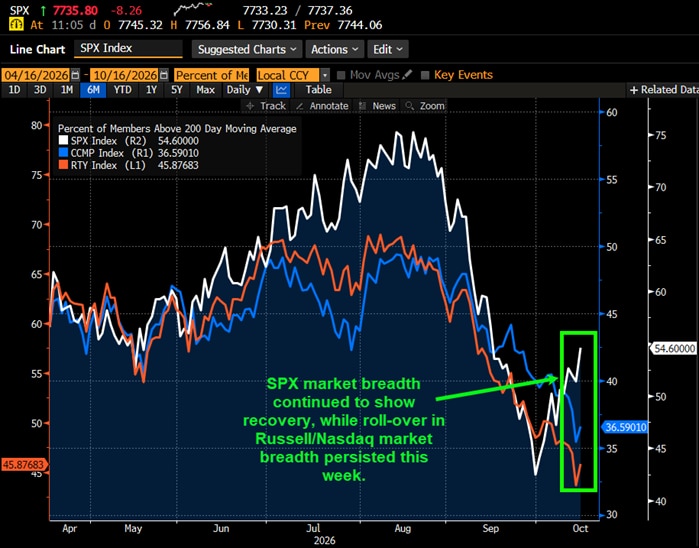Click the Line Chart title label
699x548 pixels.
coord(37,49)
